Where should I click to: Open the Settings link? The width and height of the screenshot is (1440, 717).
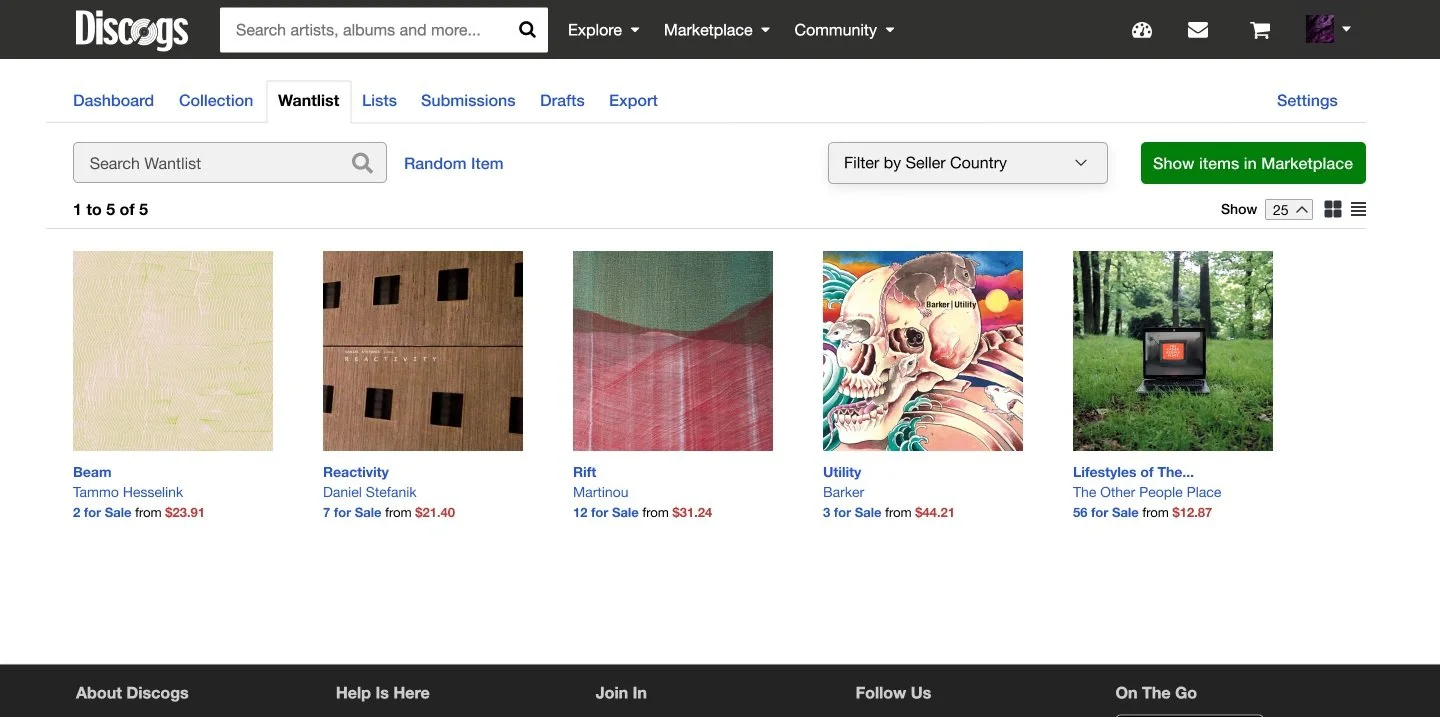(1307, 100)
